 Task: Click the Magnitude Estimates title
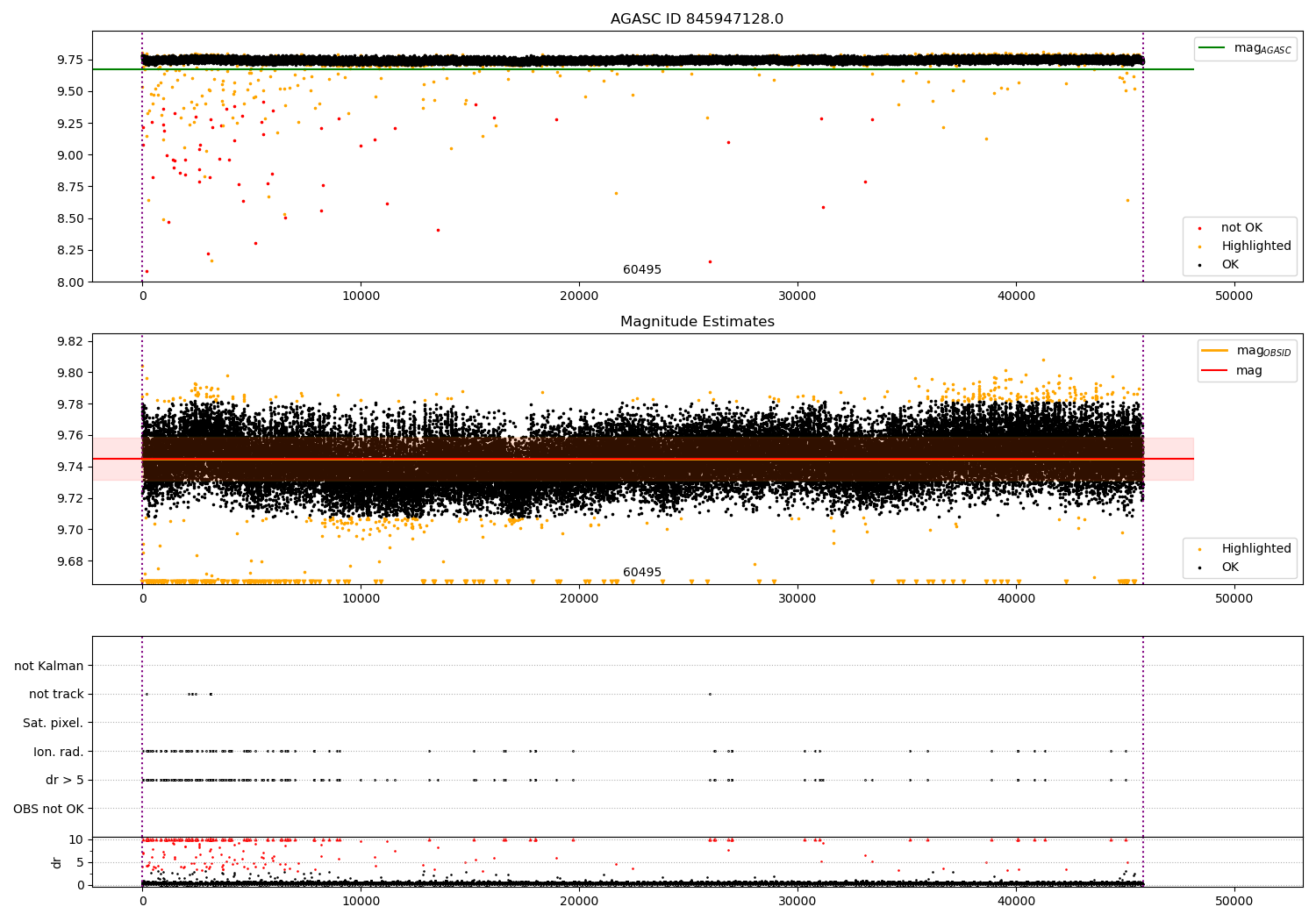[697, 322]
